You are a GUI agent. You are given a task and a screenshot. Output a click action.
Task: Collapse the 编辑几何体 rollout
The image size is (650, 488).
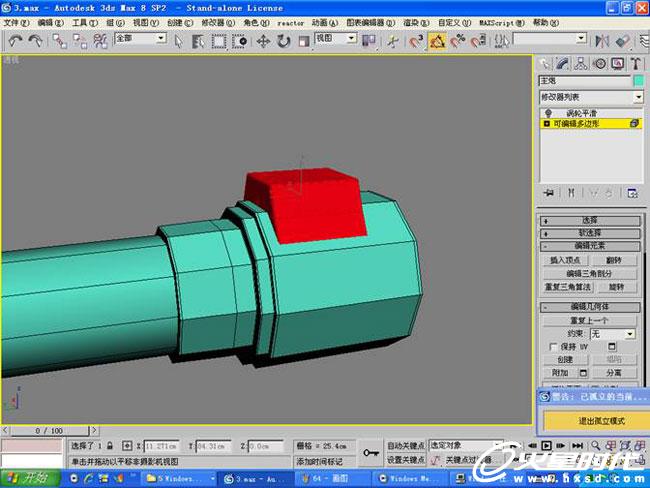click(x=590, y=307)
